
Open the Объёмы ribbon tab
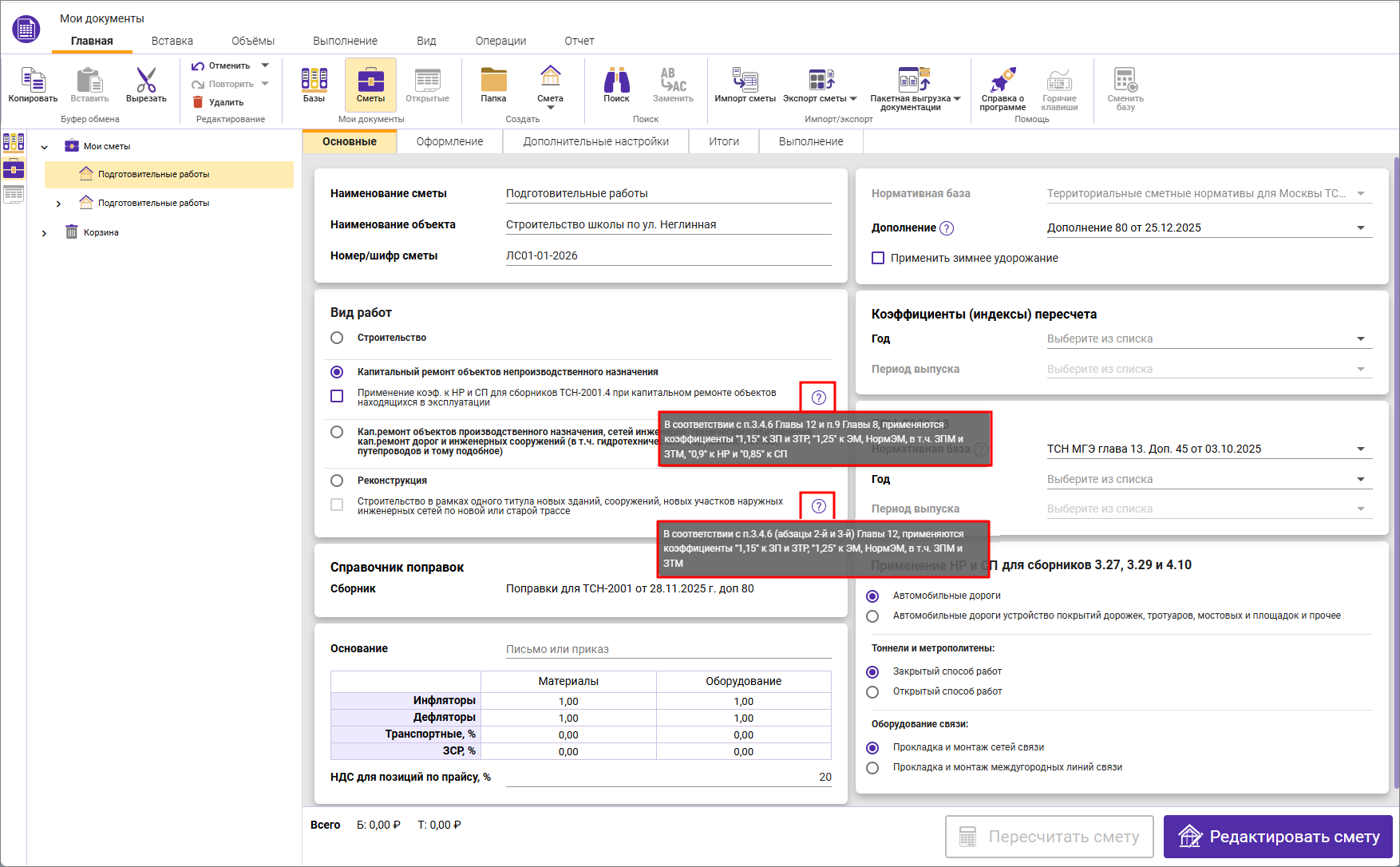coord(252,41)
